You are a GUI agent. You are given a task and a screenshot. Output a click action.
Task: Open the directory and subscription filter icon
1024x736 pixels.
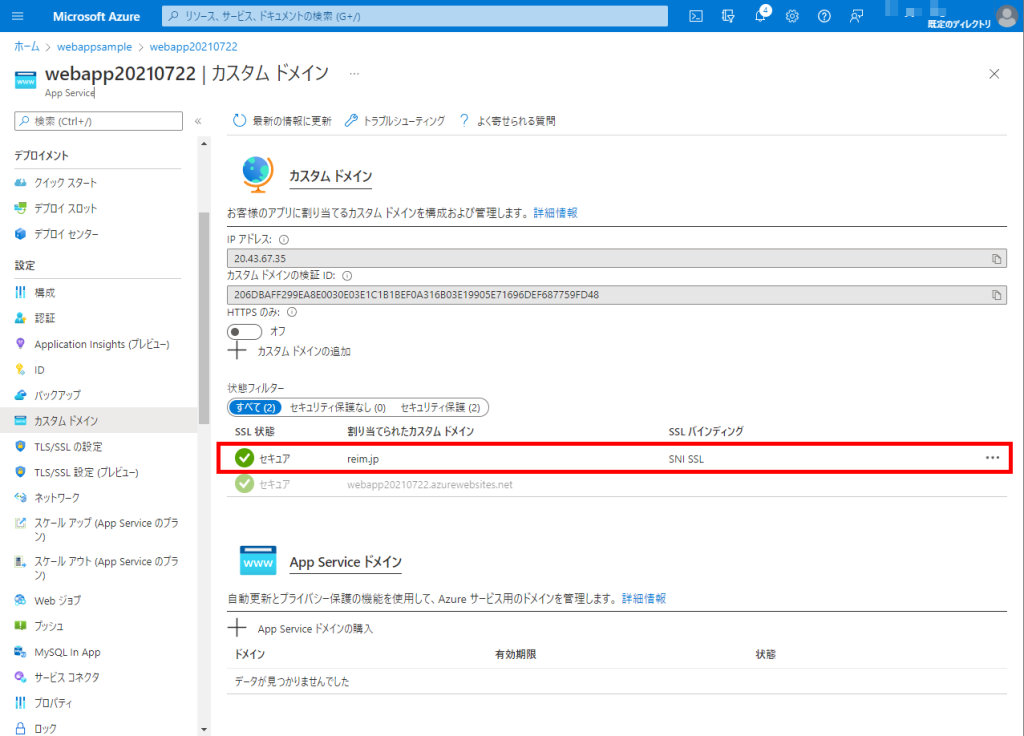728,16
